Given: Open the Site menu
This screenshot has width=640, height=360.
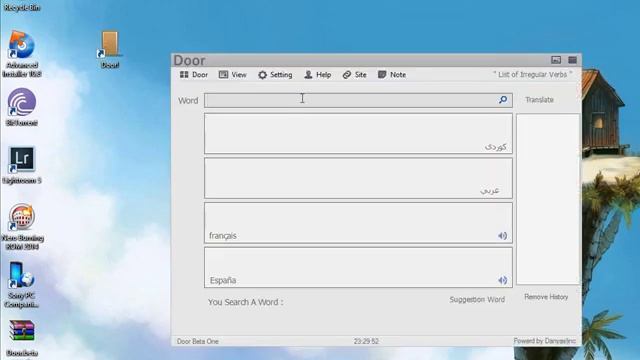Looking at the screenshot, I should [355, 75].
